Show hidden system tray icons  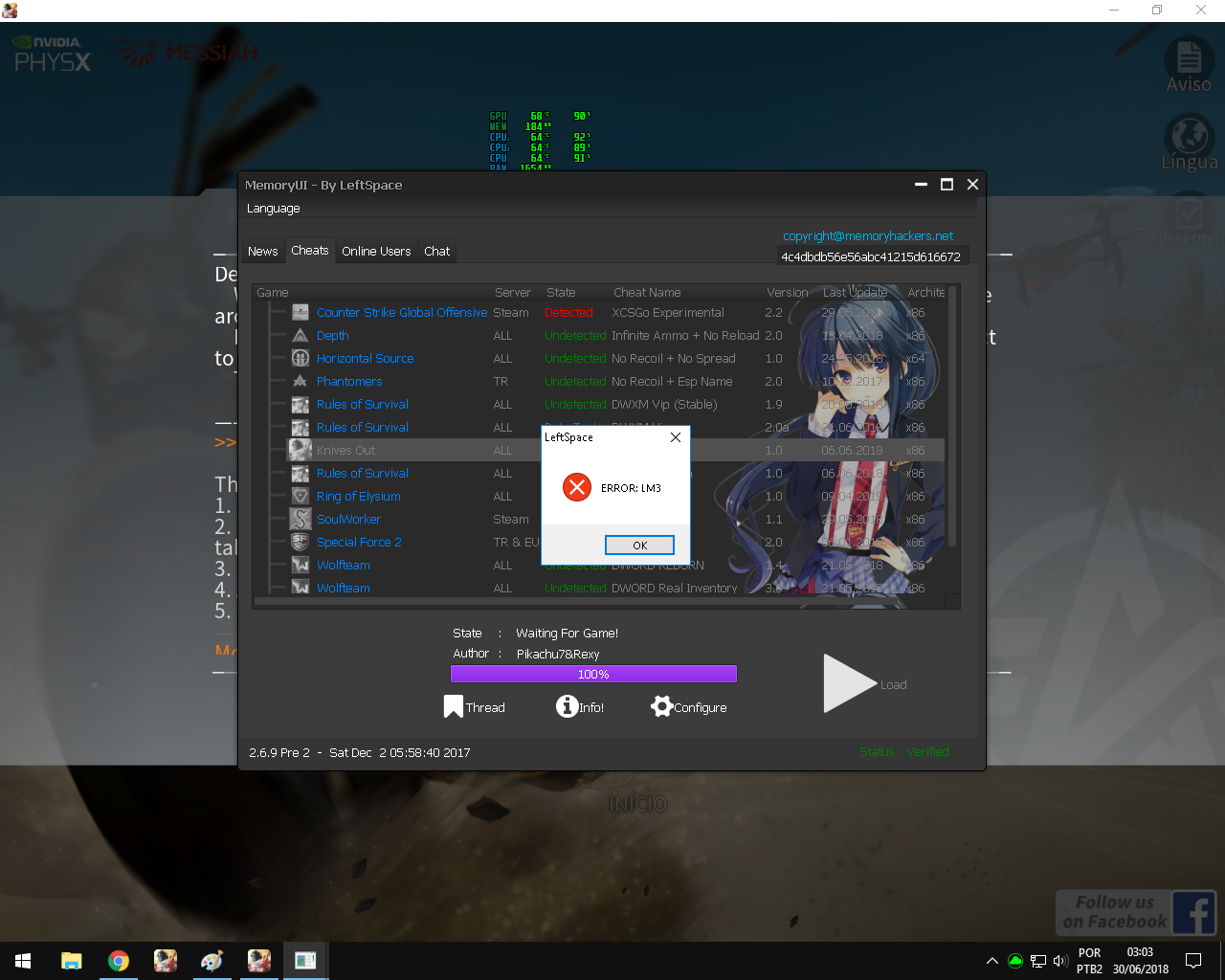(992, 961)
